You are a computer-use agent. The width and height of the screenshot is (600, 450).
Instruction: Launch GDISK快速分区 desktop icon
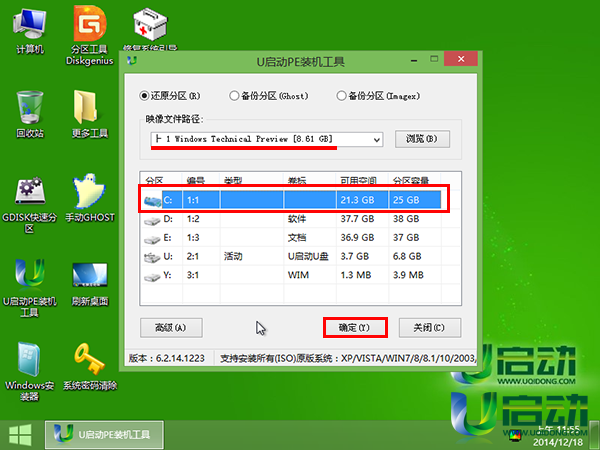click(x=29, y=205)
